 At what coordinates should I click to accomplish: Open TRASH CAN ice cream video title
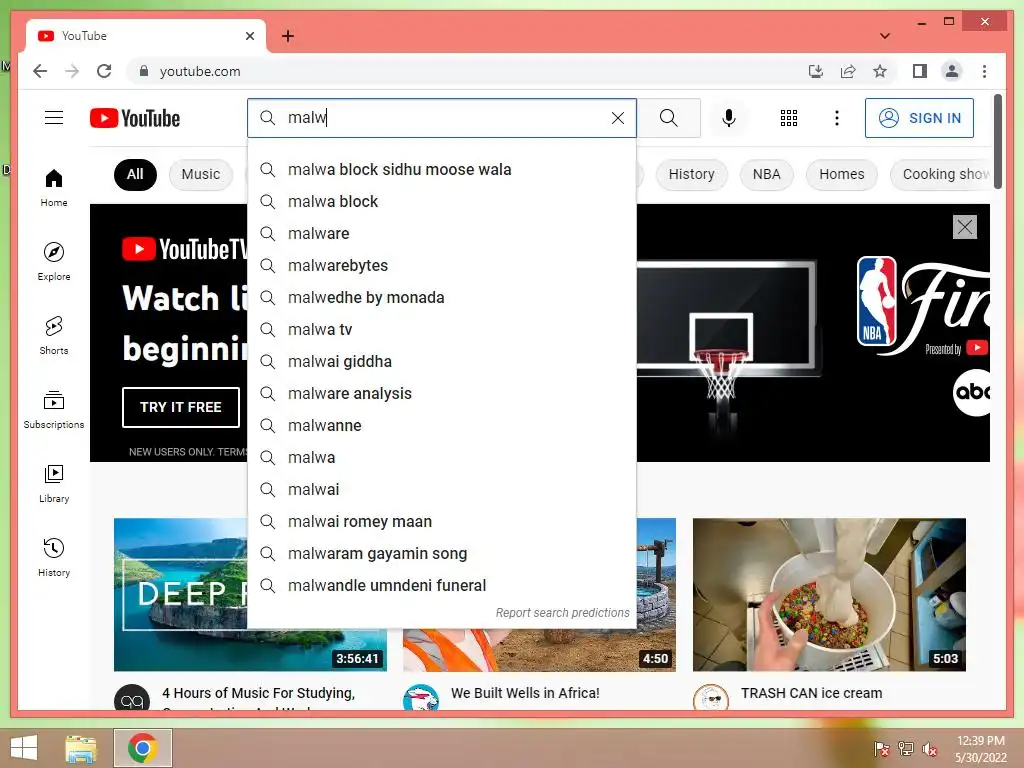tap(811, 694)
